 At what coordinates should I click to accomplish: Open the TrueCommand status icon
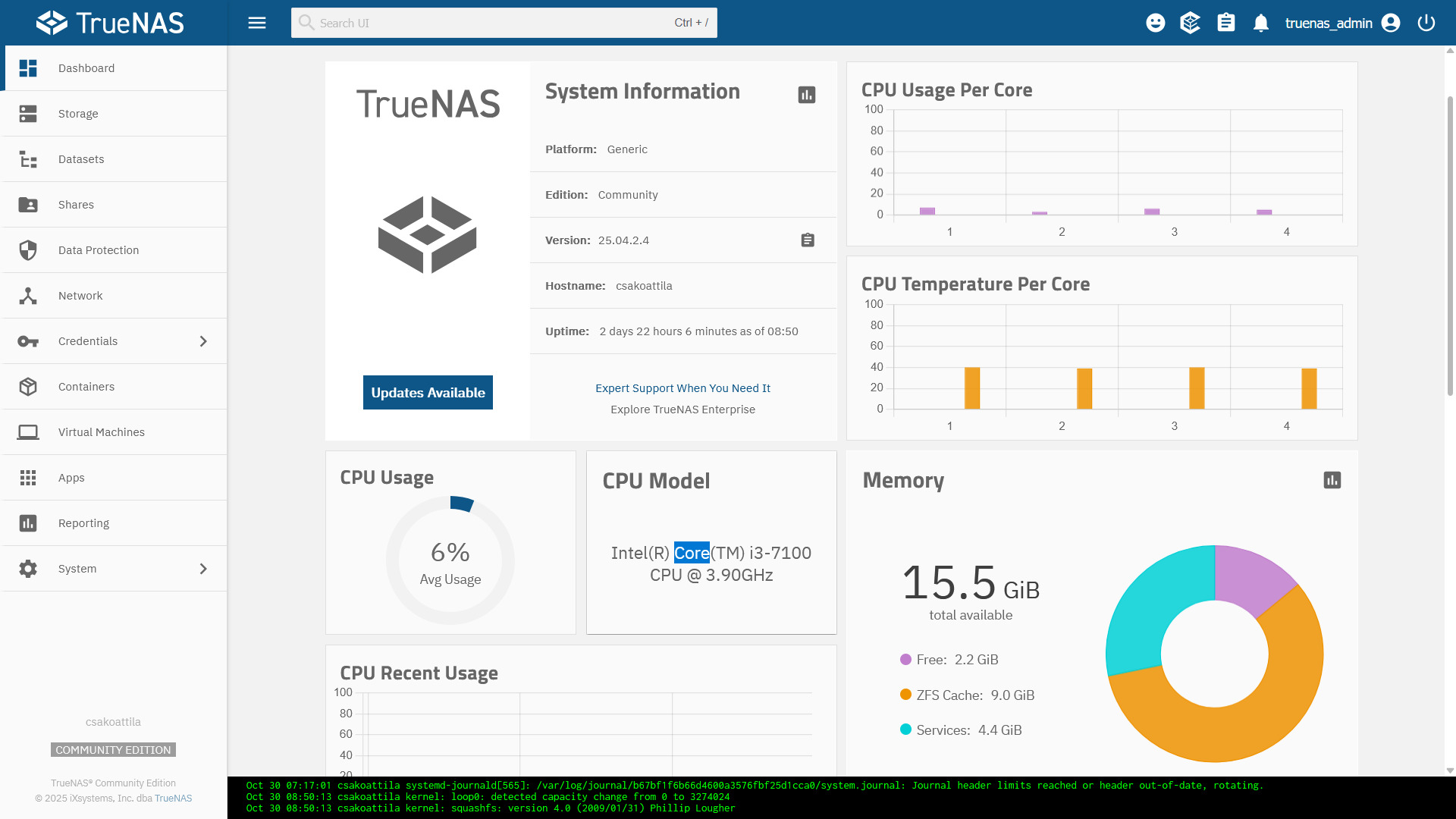tap(1190, 23)
